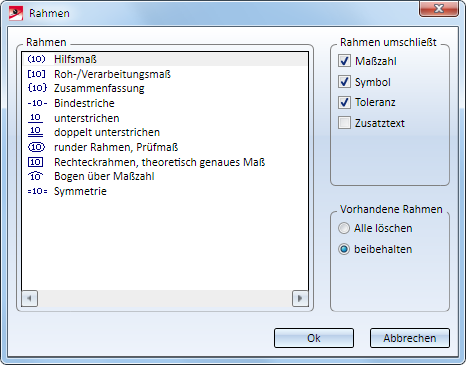
Task: Disable the Toleranz checkbox
Action: [x=344, y=102]
